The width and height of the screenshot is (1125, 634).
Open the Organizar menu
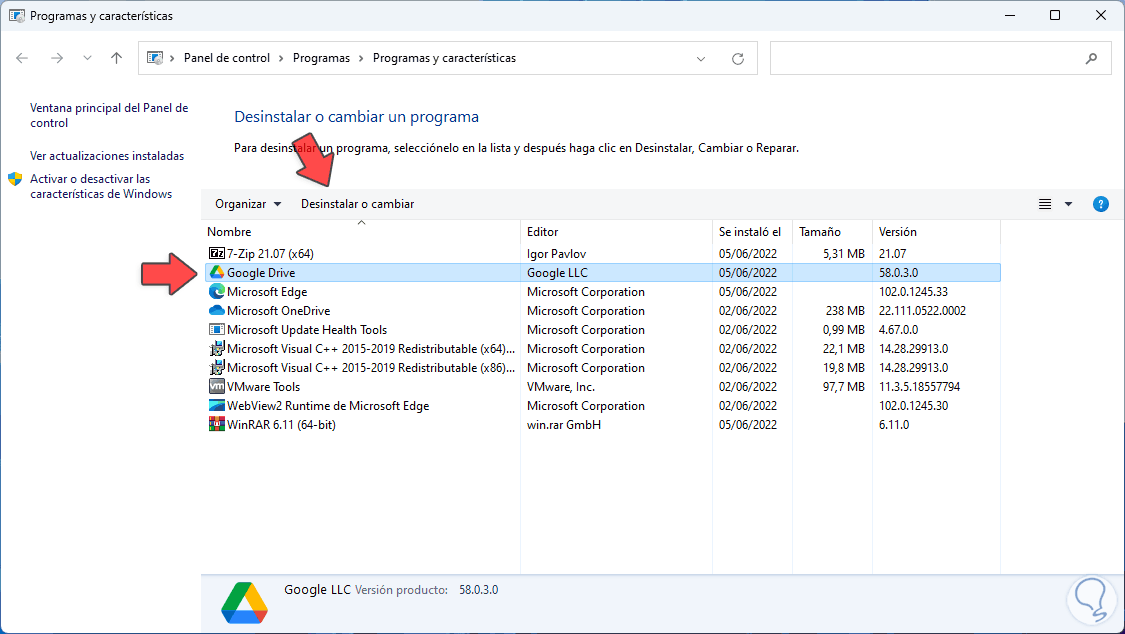pos(248,204)
